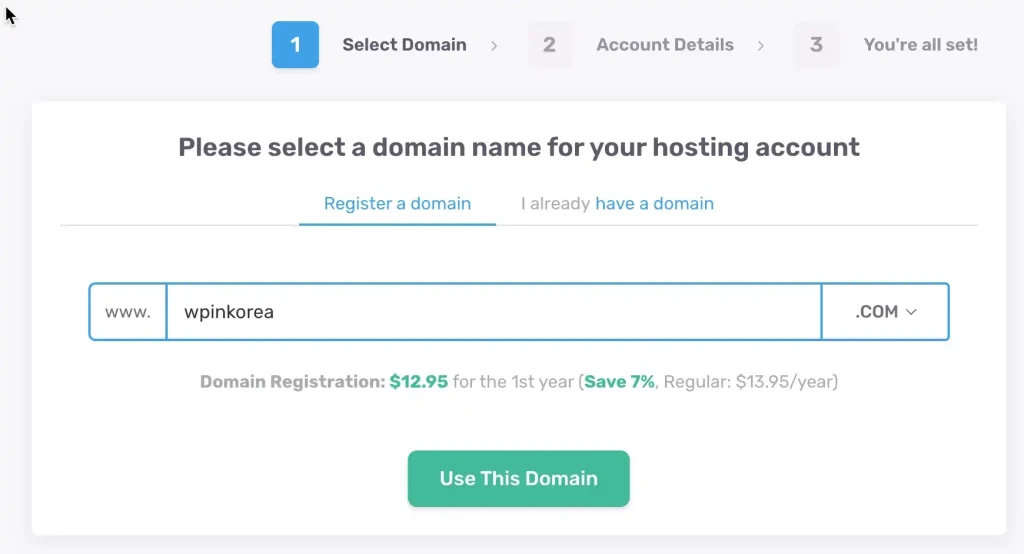
Task: Click the Regular: $13.95/year text
Action: (750, 382)
